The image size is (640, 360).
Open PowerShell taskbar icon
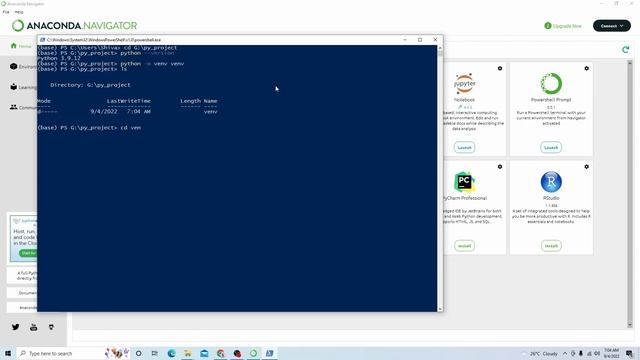coord(269,353)
